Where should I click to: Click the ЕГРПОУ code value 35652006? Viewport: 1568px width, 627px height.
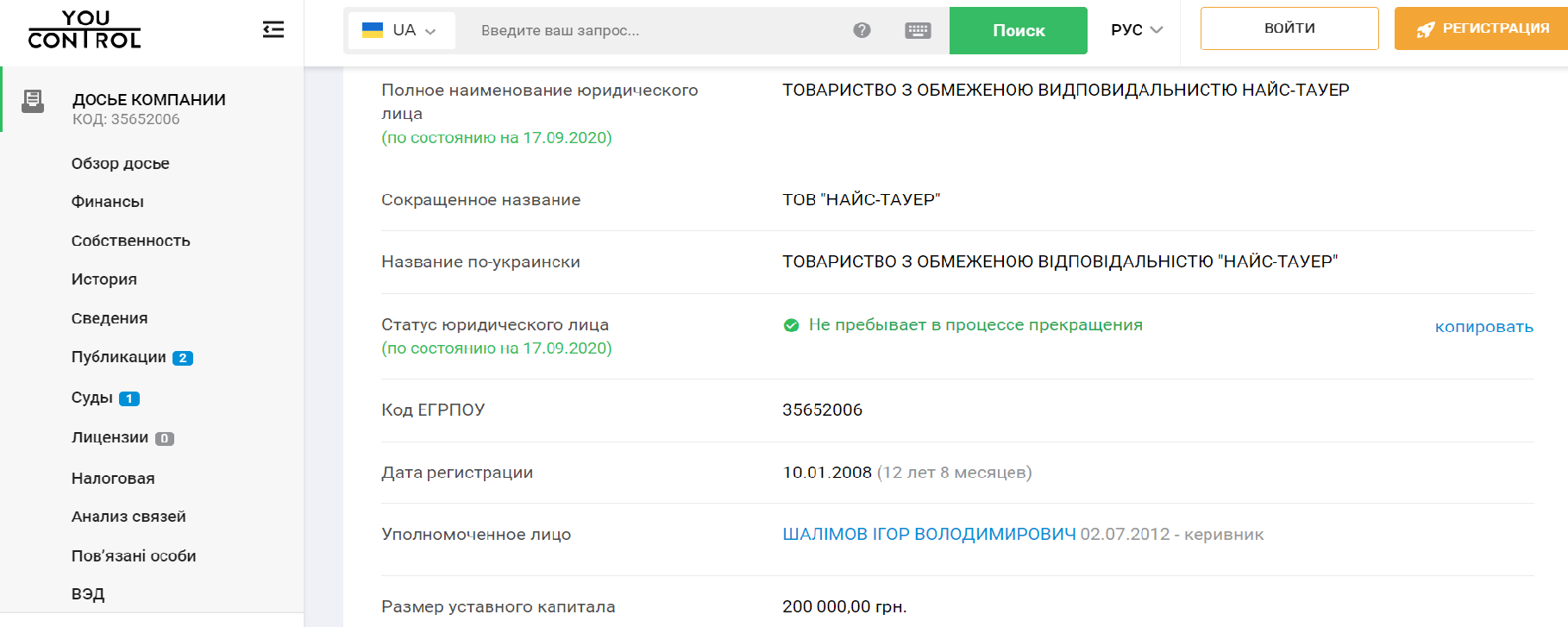point(822,410)
